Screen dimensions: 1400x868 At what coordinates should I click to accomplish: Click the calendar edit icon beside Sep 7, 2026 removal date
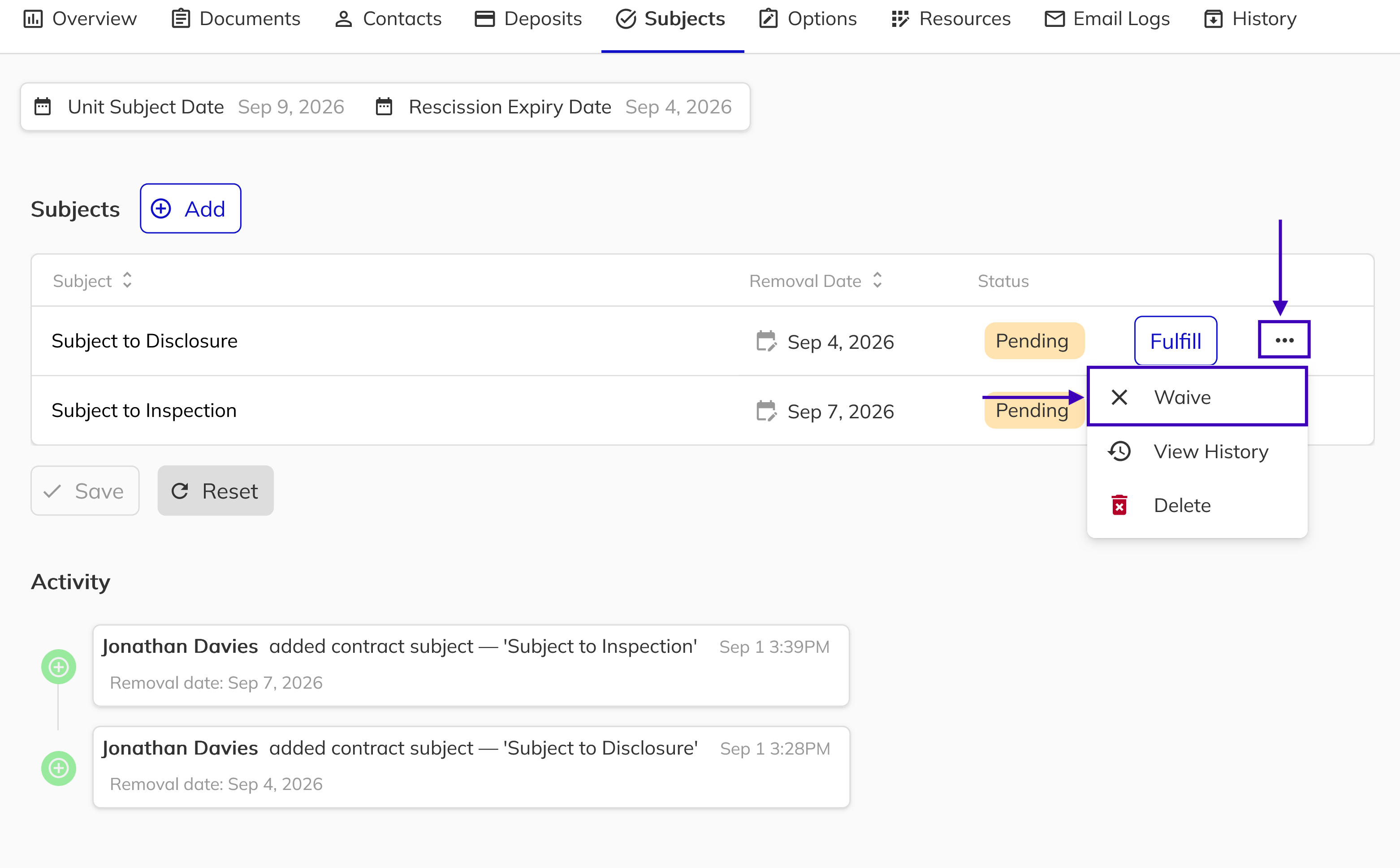click(x=766, y=411)
